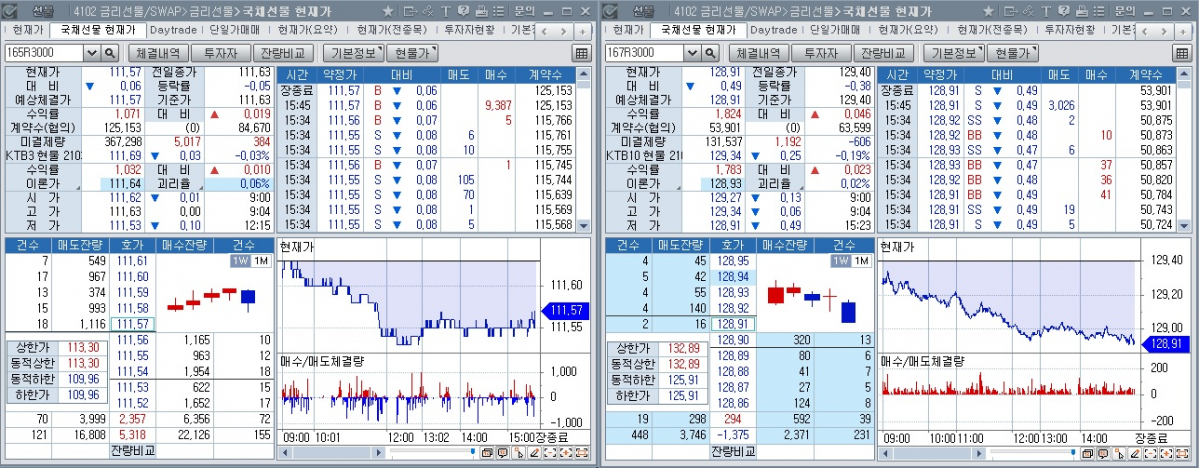Click chart range slider handle under right chart

point(1073,452)
